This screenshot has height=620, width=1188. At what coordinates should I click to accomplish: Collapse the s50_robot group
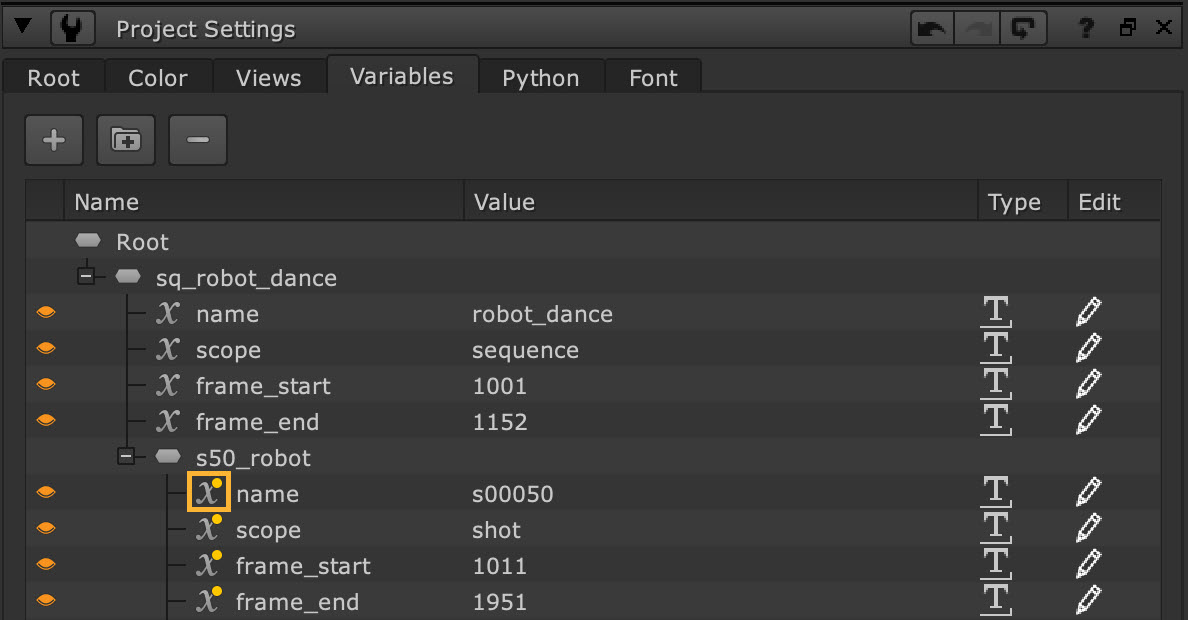click(x=126, y=457)
